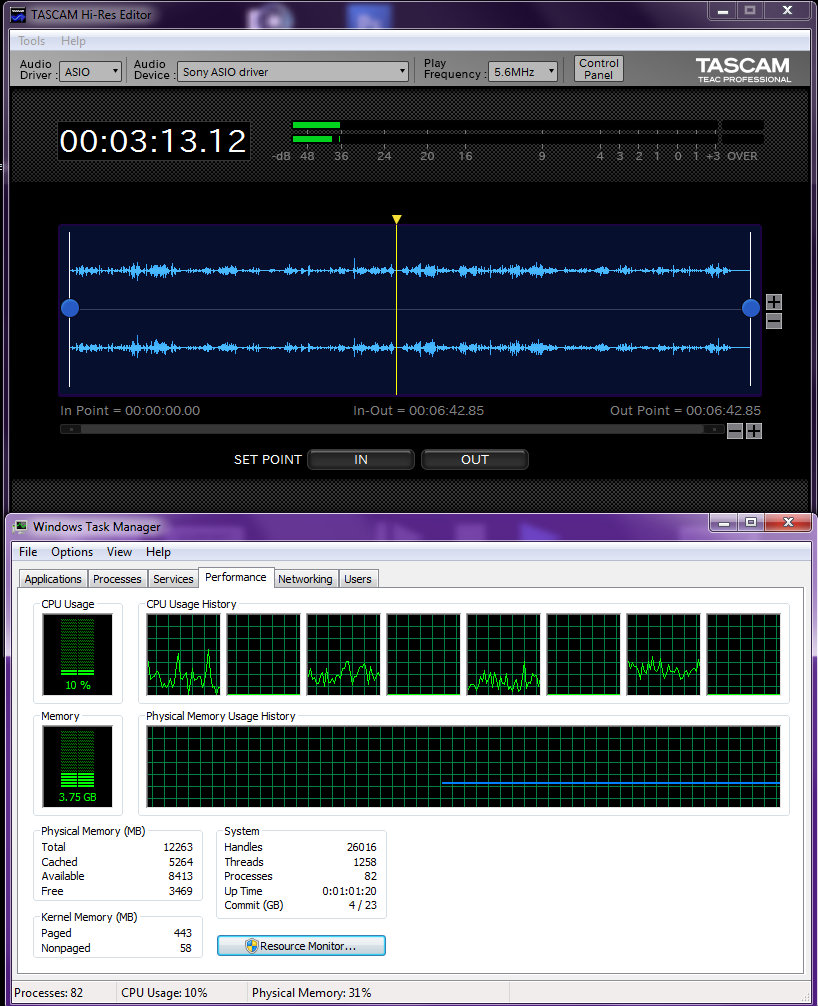Image resolution: width=818 pixels, height=1006 pixels.
Task: Click the yellow playhead marker above waveform
Action: point(396,219)
